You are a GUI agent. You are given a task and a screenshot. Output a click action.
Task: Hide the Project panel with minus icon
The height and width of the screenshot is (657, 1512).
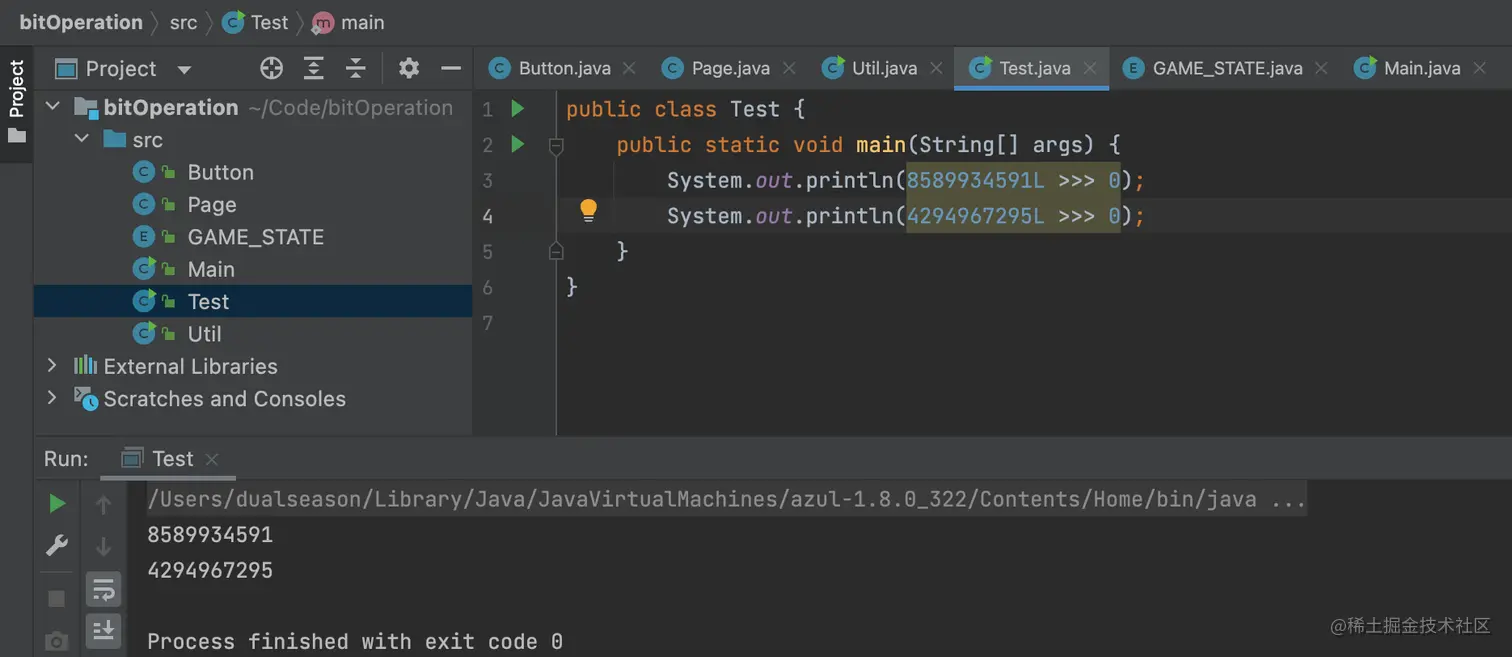pos(451,68)
